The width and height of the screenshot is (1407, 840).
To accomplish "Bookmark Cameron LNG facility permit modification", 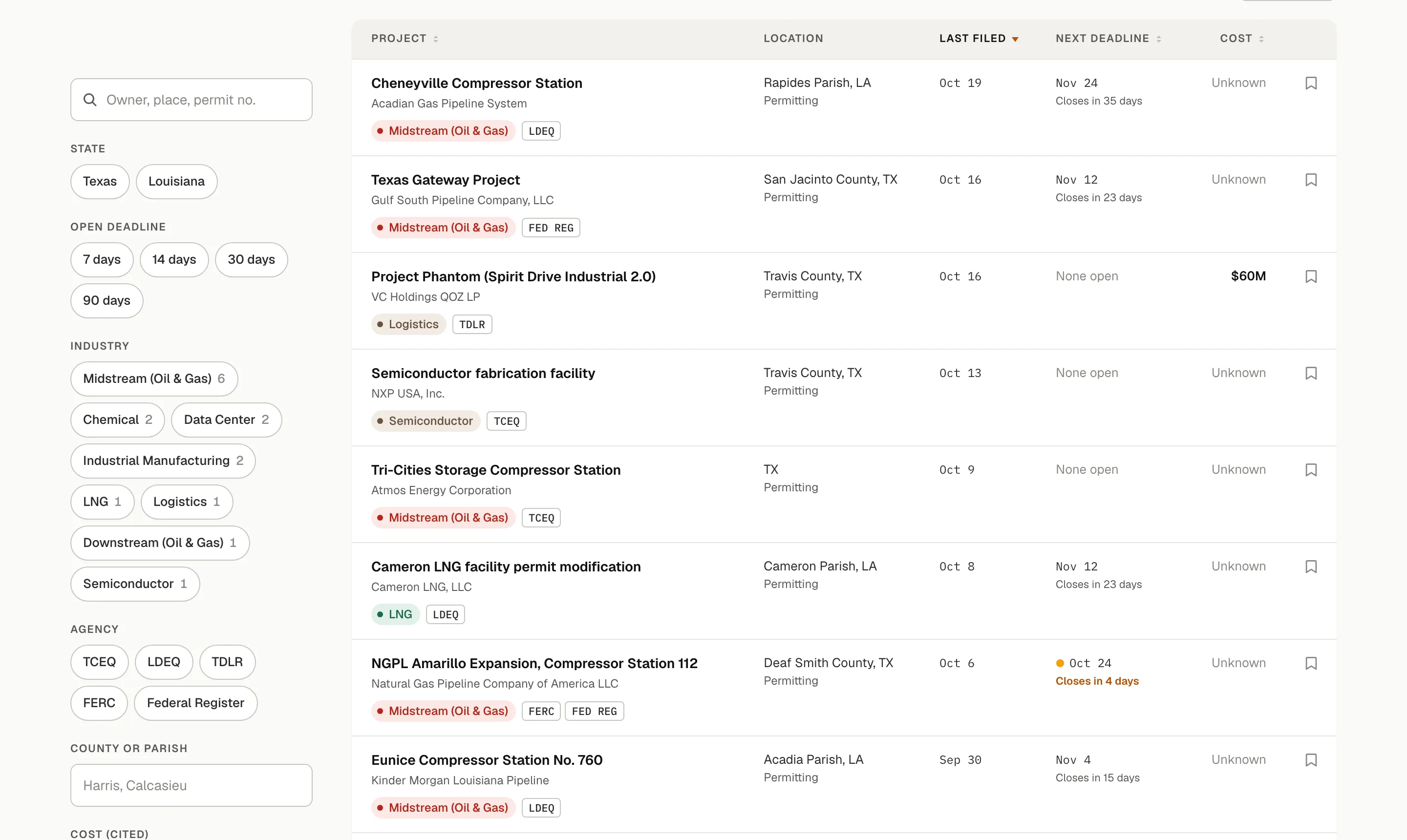I will (1311, 567).
